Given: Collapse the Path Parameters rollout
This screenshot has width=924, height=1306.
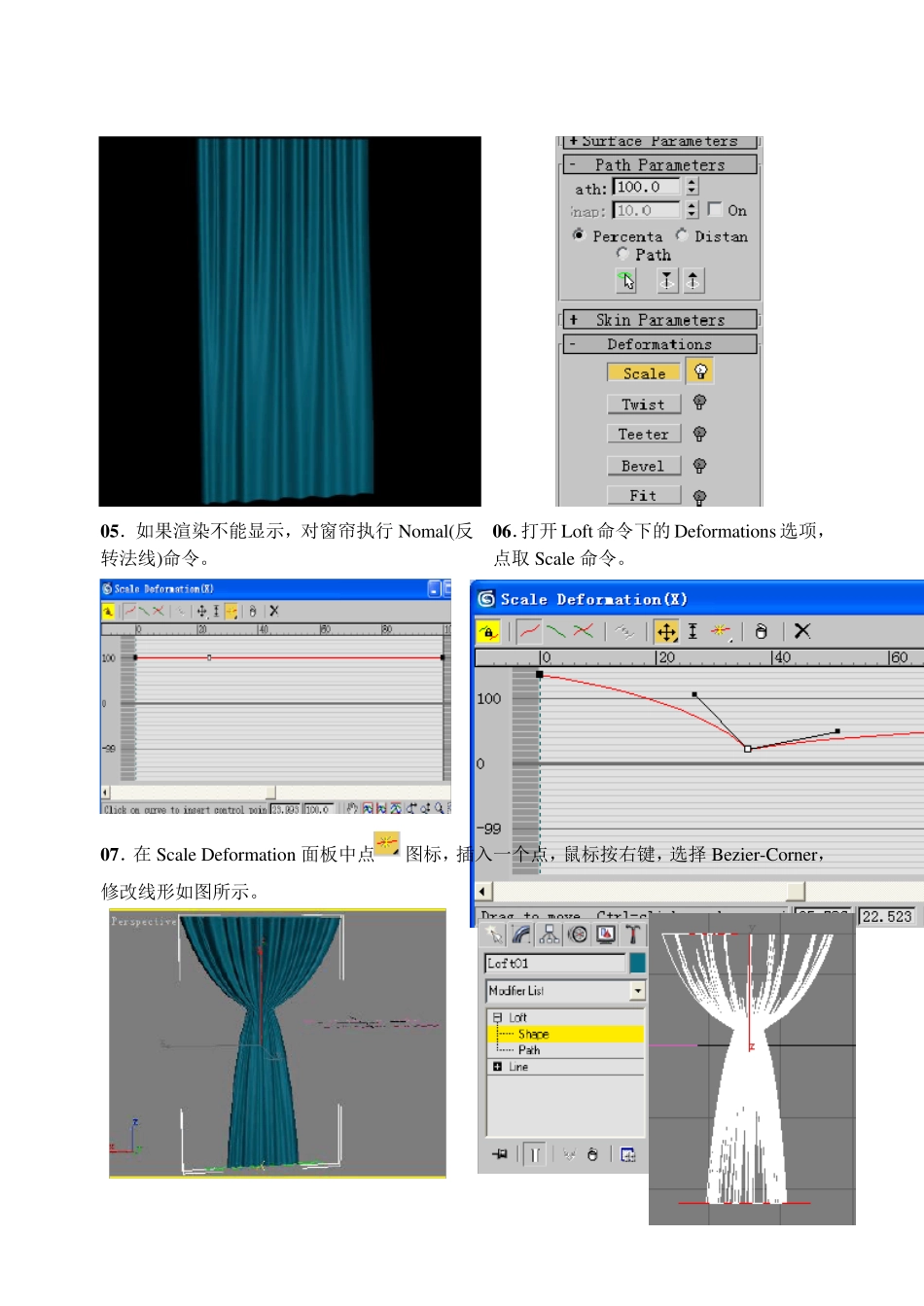Looking at the screenshot, I should tap(660, 164).
